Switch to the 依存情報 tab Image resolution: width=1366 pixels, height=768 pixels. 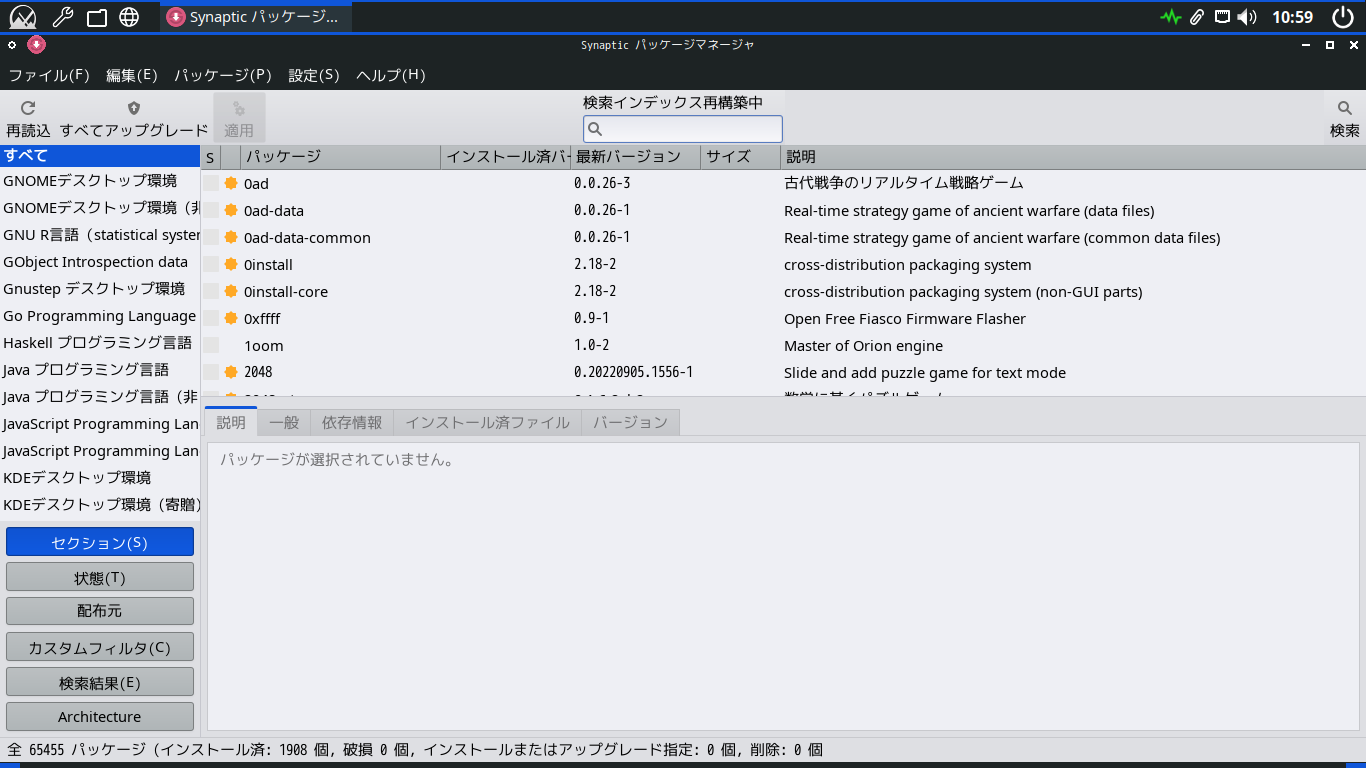[x=352, y=423]
